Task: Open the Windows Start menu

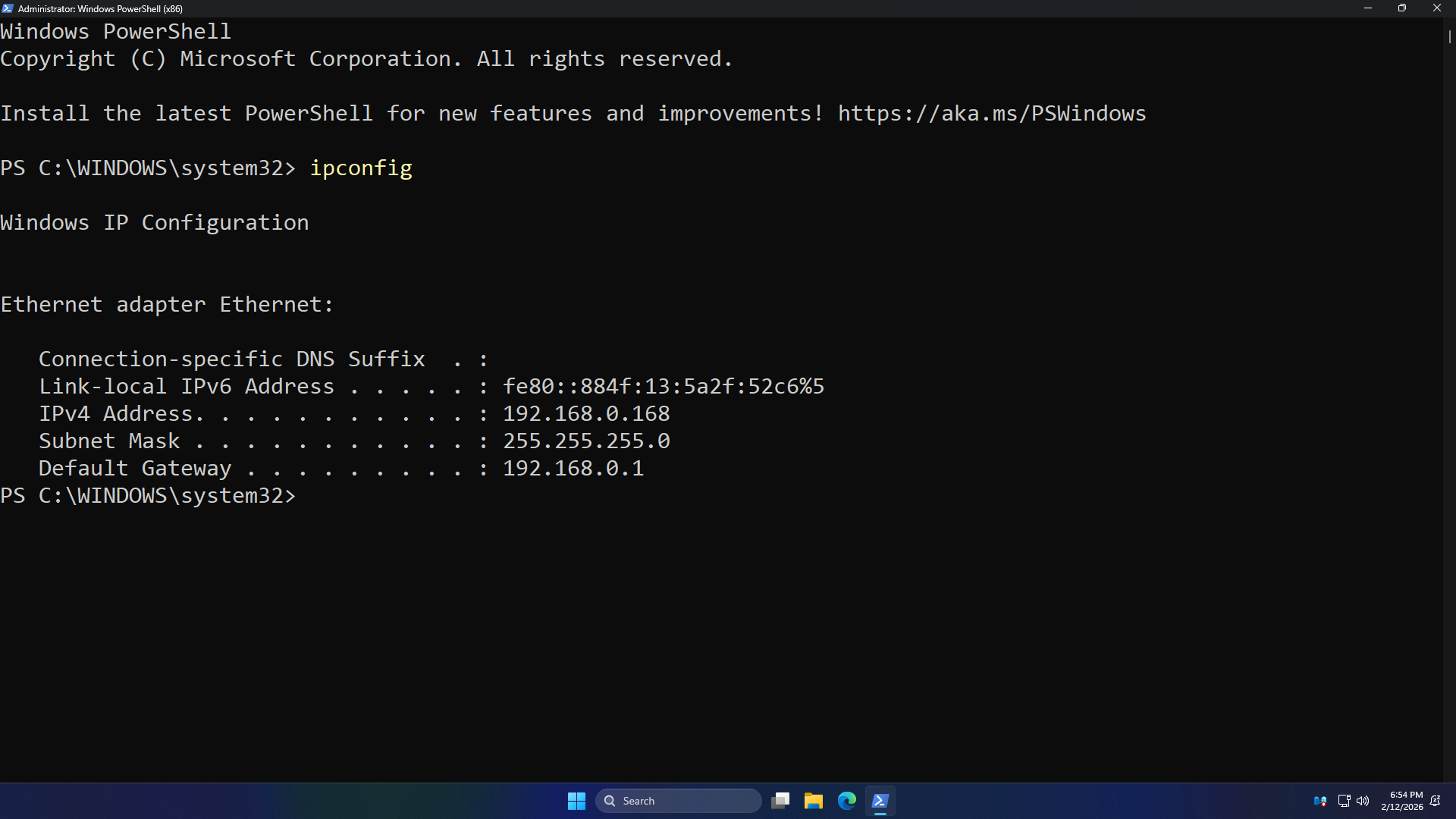Action: (x=576, y=801)
